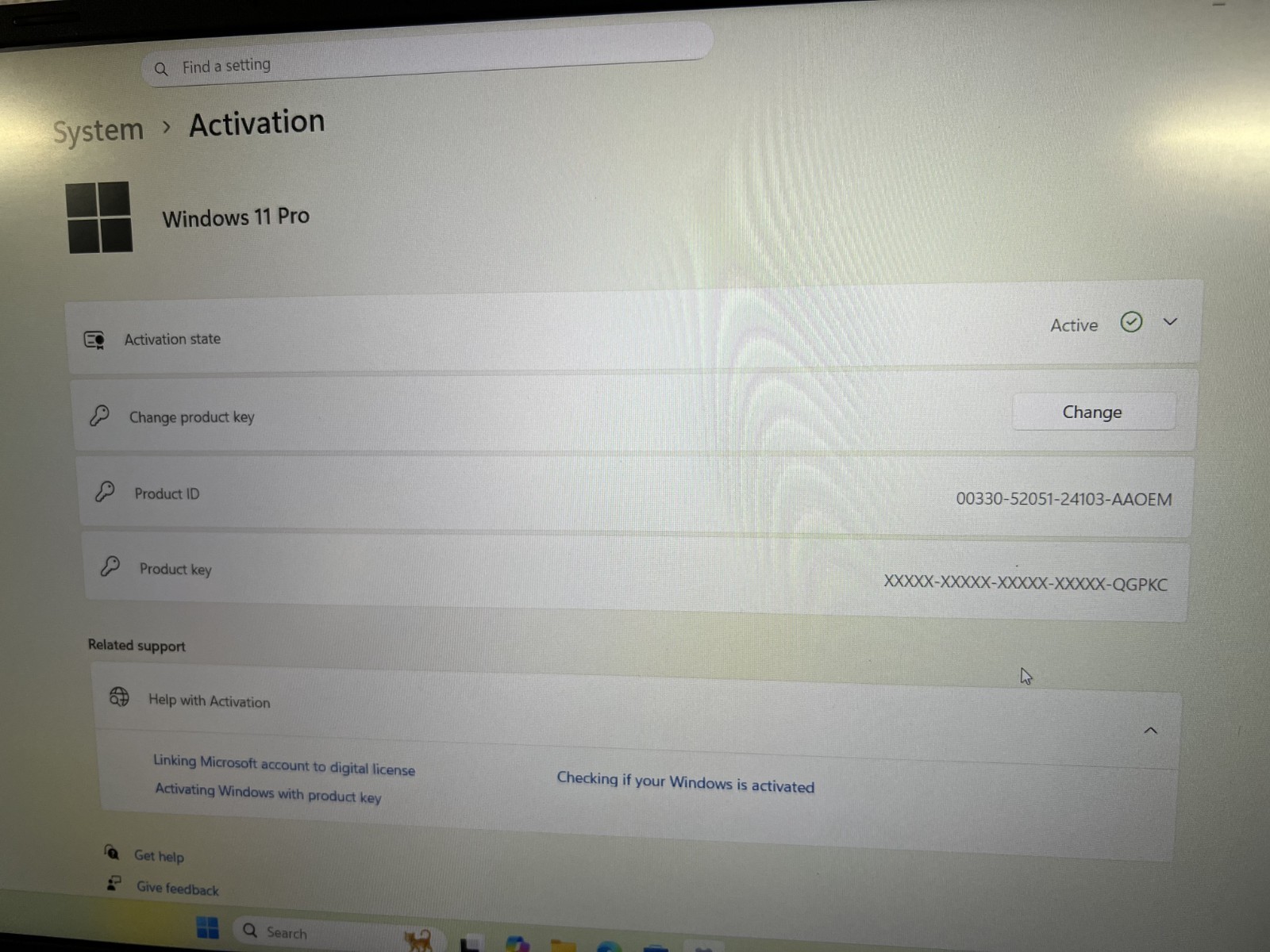Click the magnifier icon in Find a setting
The height and width of the screenshot is (952, 1270).
click(161, 69)
